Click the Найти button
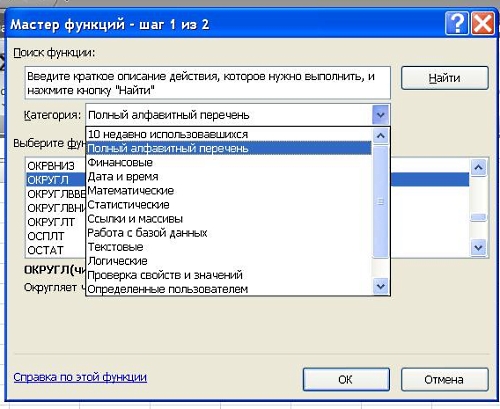Image resolution: width=500 pixels, height=409 pixels. pos(445,78)
